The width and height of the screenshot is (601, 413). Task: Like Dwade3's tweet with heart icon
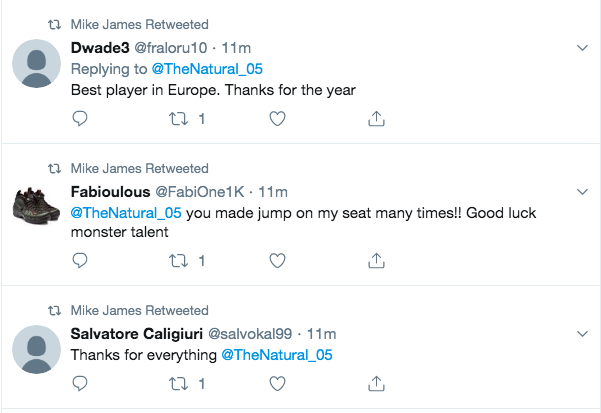click(x=279, y=119)
